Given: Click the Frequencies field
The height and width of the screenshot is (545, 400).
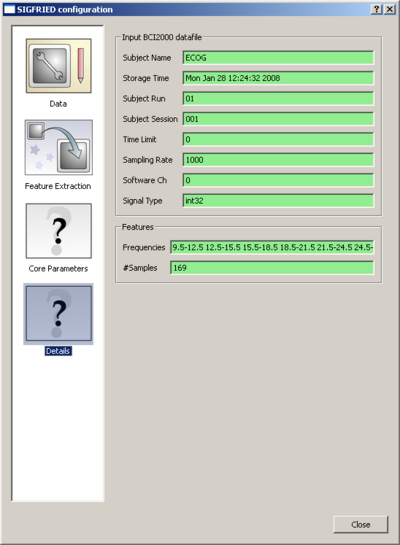Looking at the screenshot, I should [x=272, y=247].
